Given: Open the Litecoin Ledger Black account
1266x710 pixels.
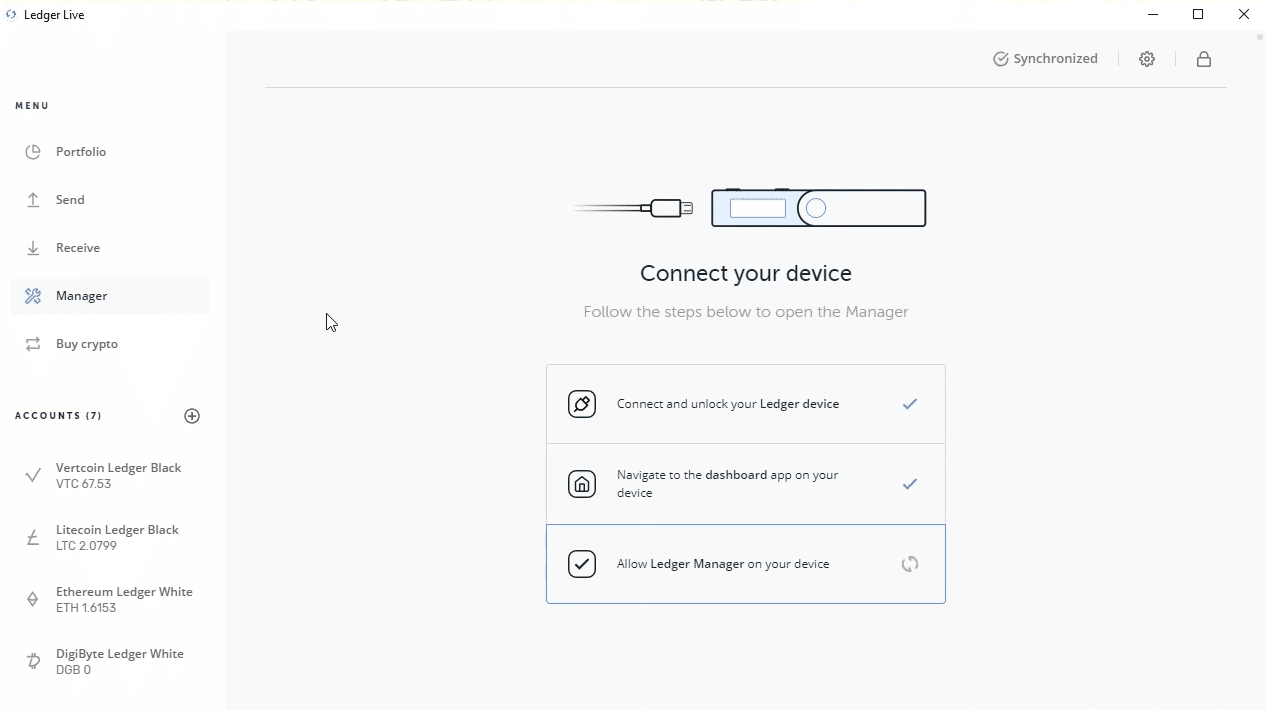Looking at the screenshot, I should [117, 537].
